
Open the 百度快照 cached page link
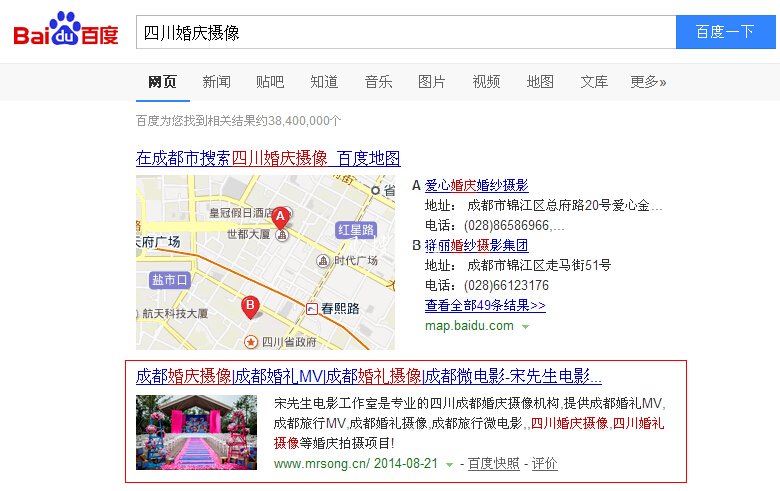coord(494,464)
